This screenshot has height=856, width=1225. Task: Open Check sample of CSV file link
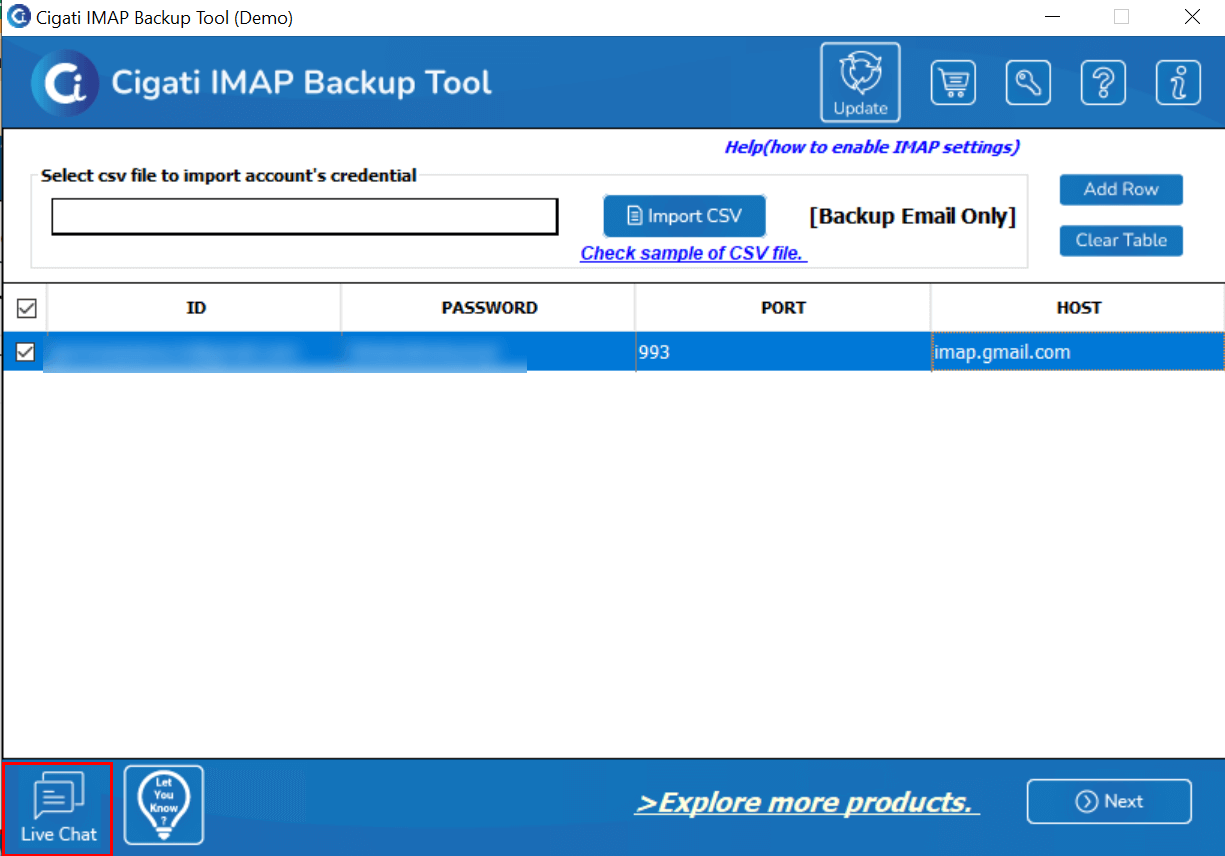coord(694,253)
